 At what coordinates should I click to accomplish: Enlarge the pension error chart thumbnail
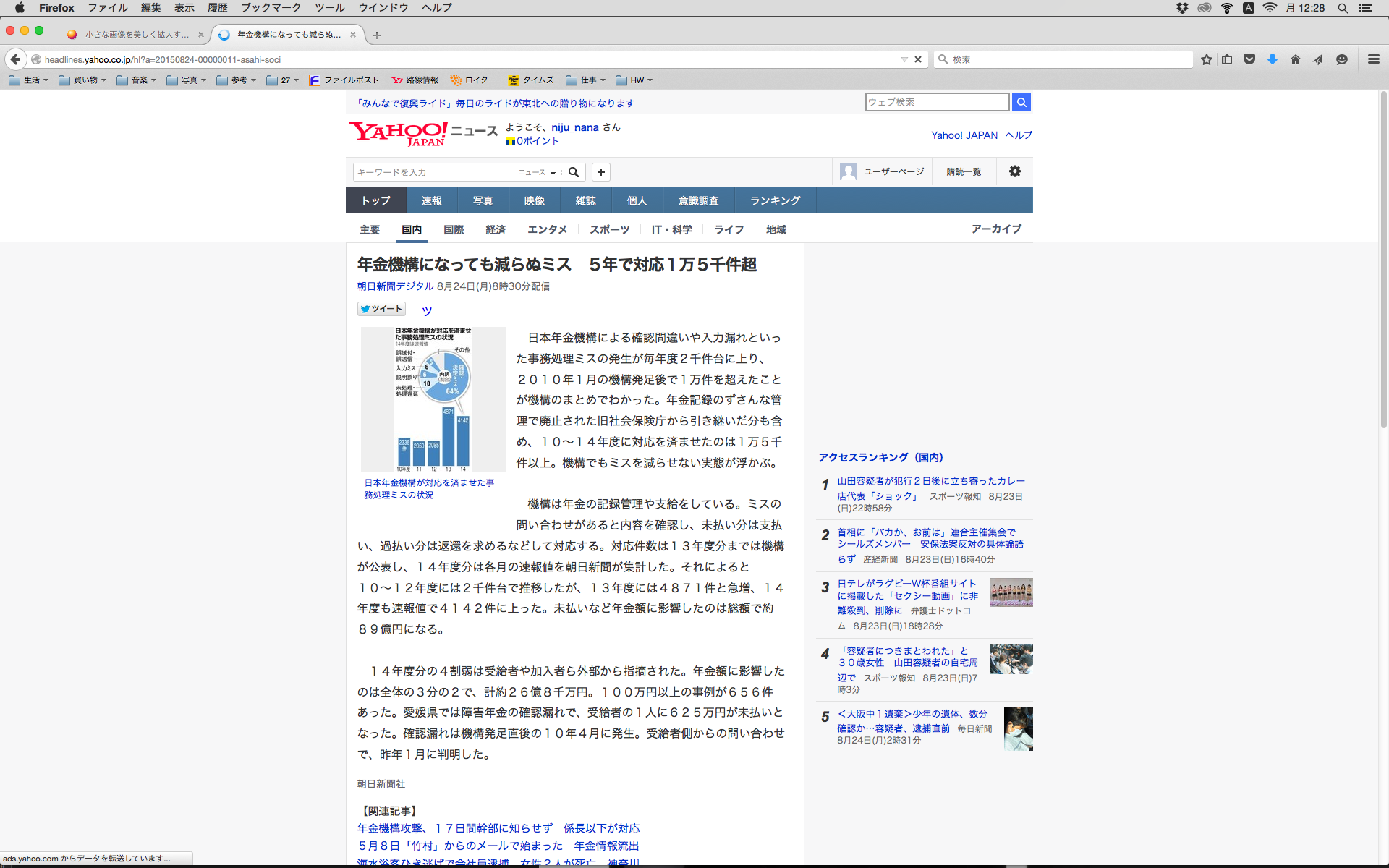[x=433, y=399]
